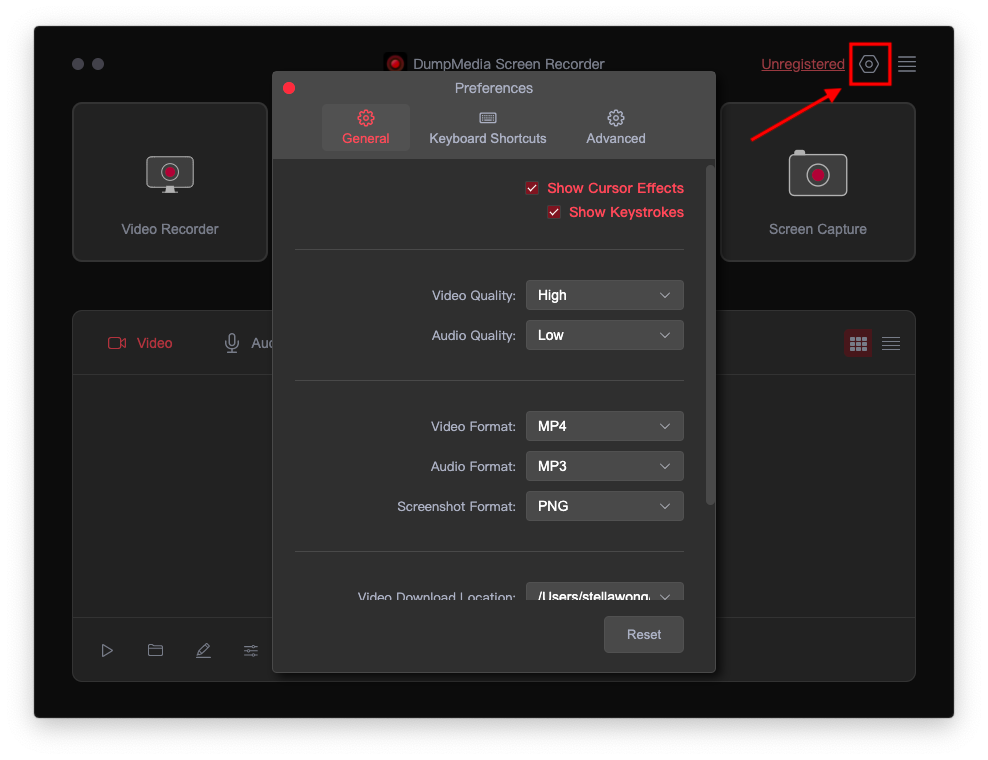988x760 pixels.
Task: Open the adjustment sliders icon
Action: [251, 650]
